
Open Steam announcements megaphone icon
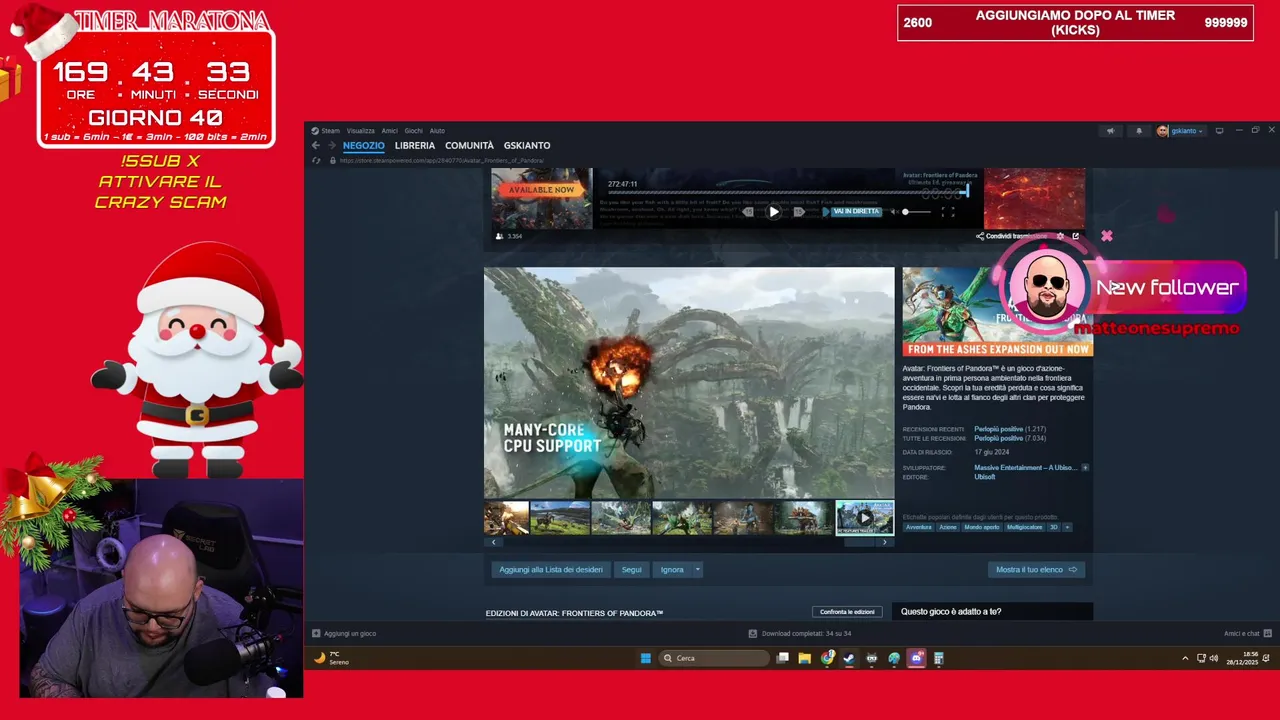pos(1110,131)
